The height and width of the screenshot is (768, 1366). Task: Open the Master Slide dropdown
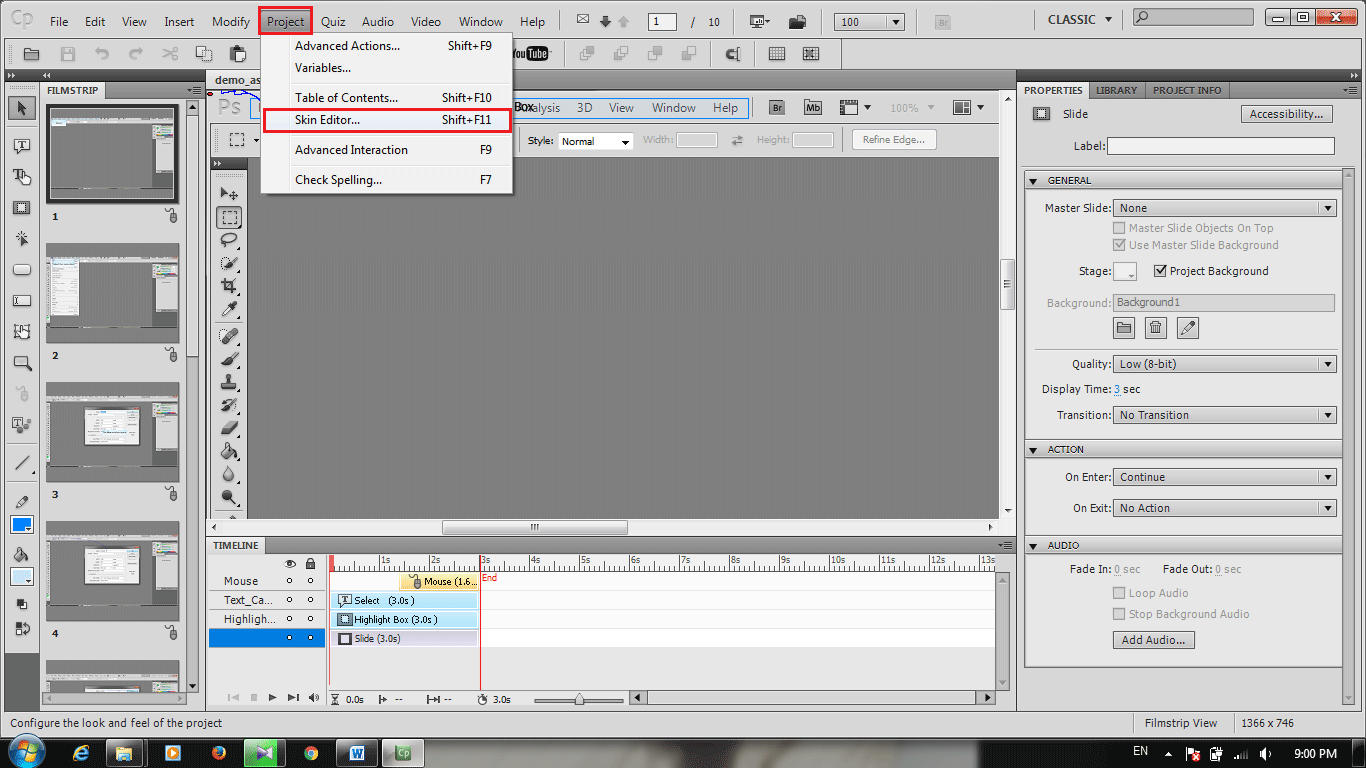pos(1225,208)
